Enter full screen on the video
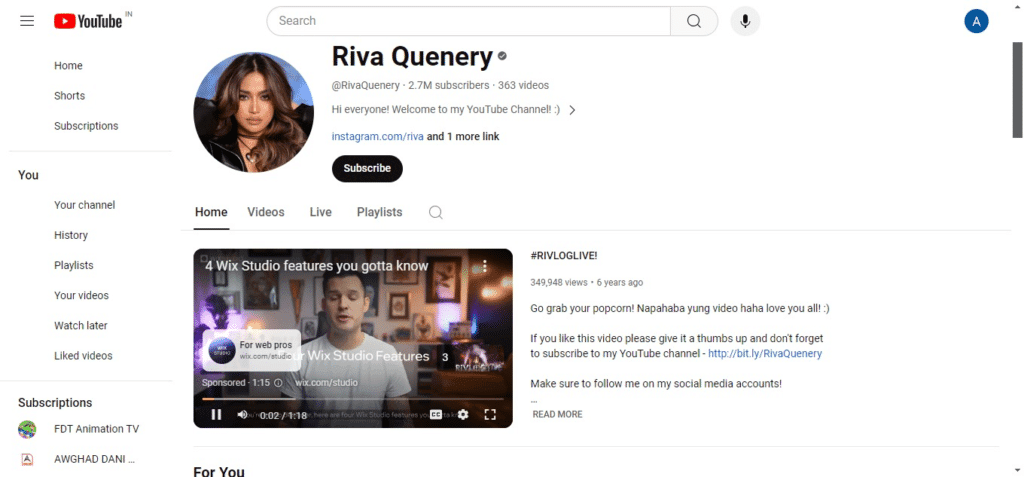The height and width of the screenshot is (477, 1024). click(x=490, y=414)
